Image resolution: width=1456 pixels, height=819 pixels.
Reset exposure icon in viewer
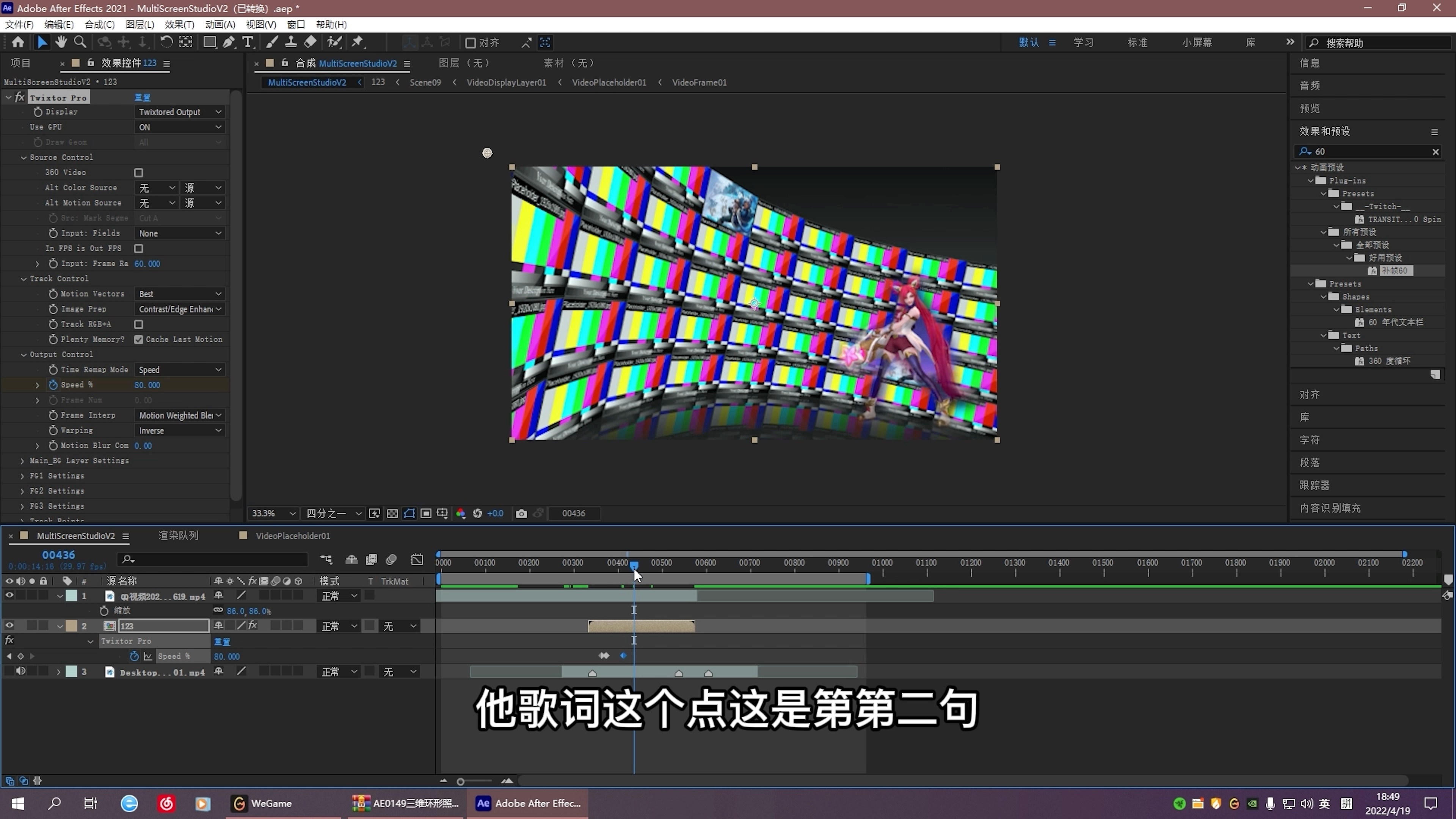point(478,513)
